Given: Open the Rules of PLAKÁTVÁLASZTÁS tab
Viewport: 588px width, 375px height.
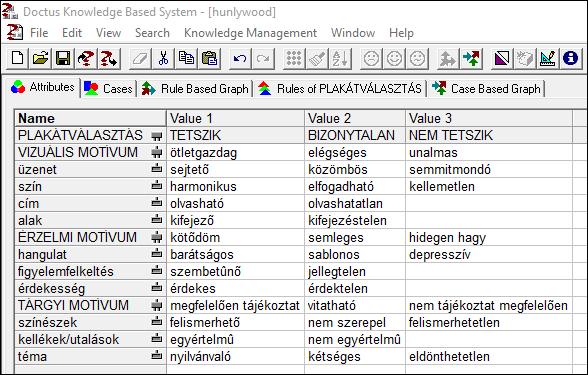Looking at the screenshot, I should click(340, 89).
